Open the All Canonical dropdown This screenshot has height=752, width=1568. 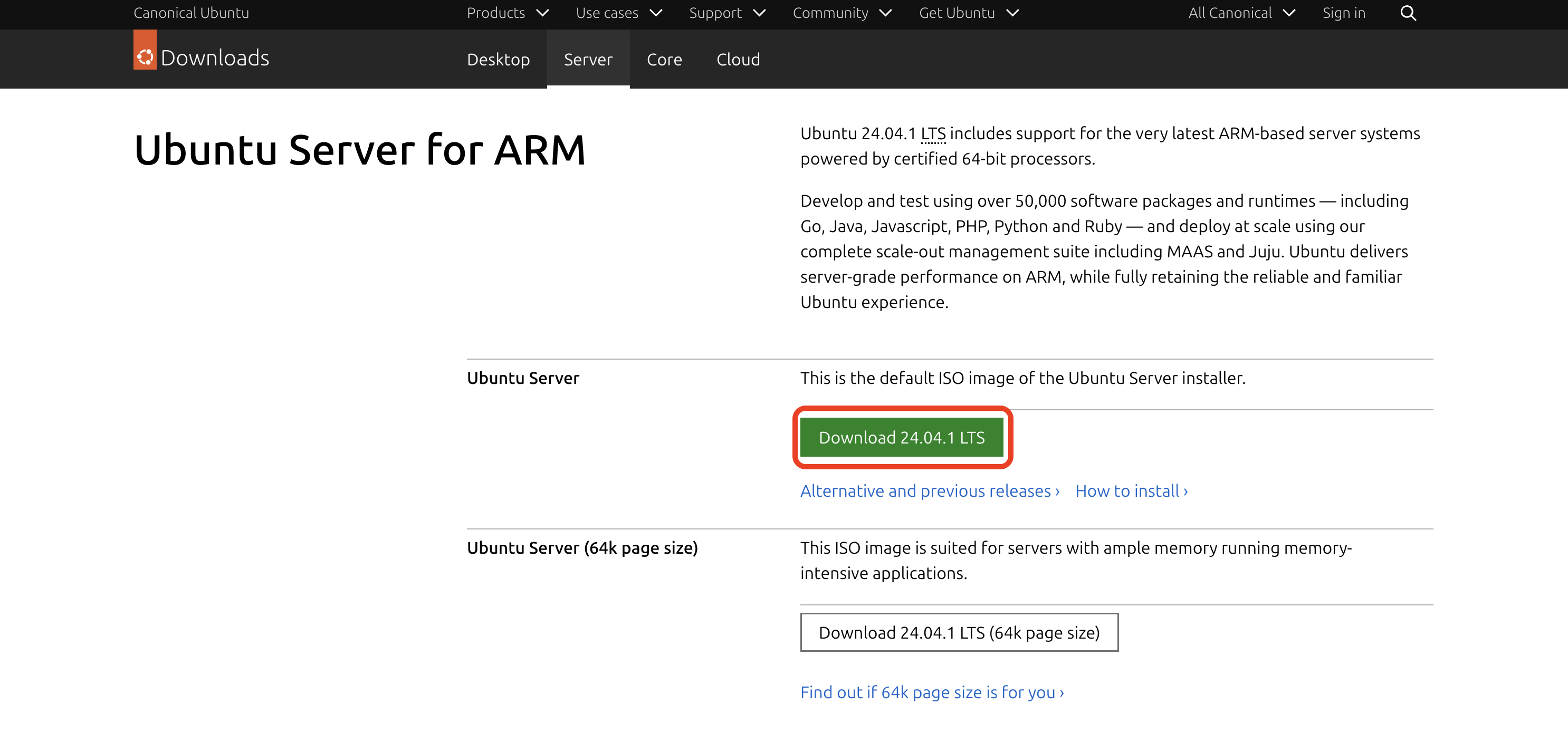pos(1241,13)
